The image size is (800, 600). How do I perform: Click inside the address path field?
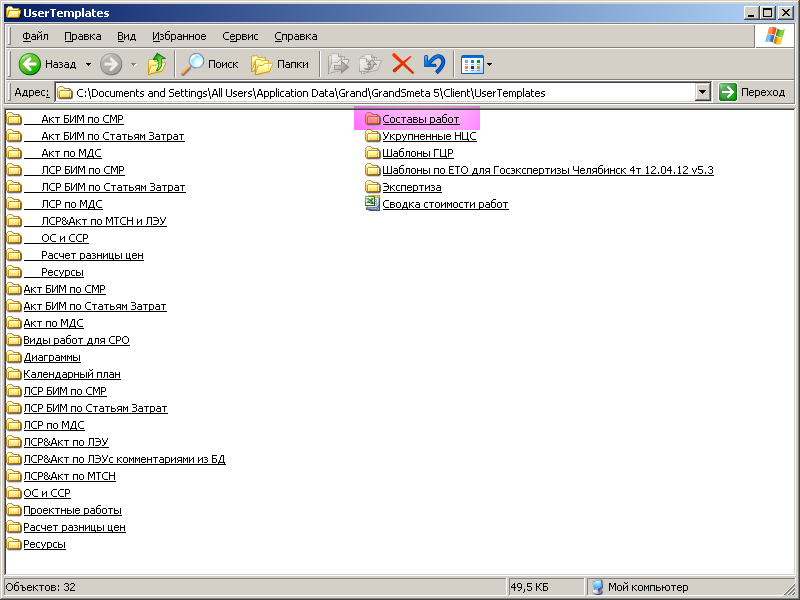tap(380, 92)
